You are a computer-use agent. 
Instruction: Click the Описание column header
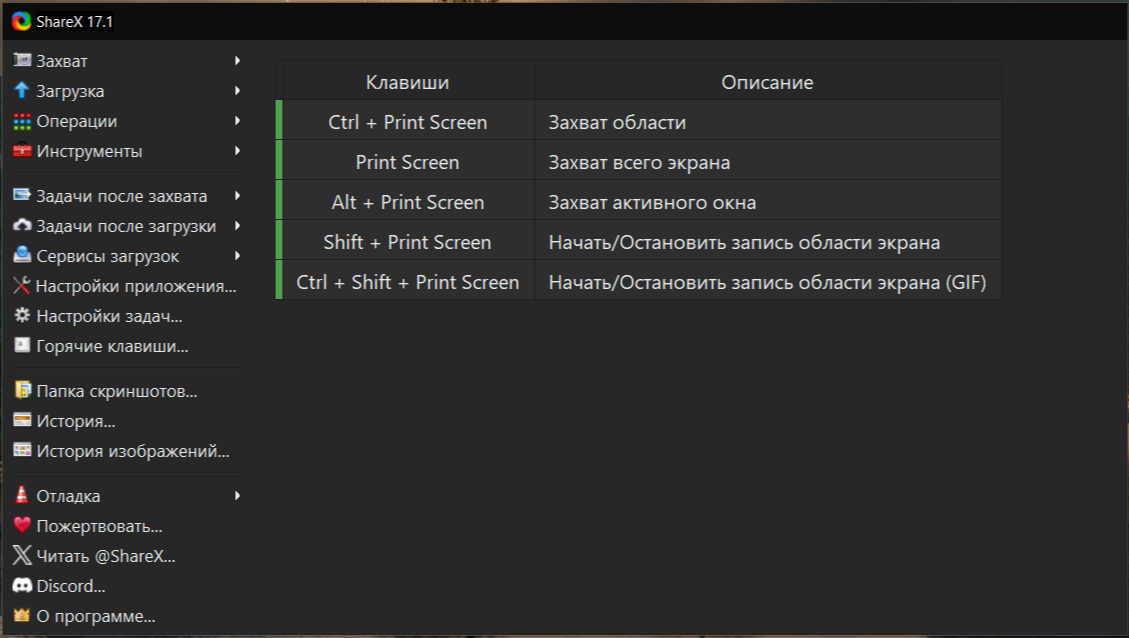tap(768, 81)
